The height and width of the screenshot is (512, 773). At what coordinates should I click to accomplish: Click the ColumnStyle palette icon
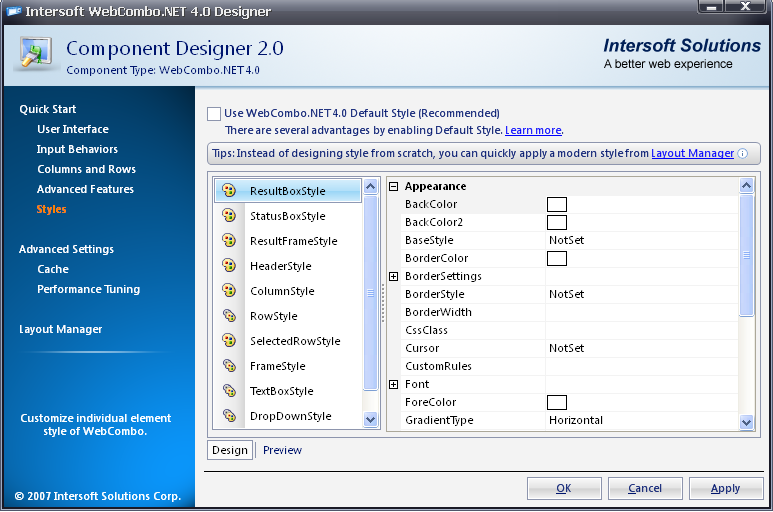(229, 290)
